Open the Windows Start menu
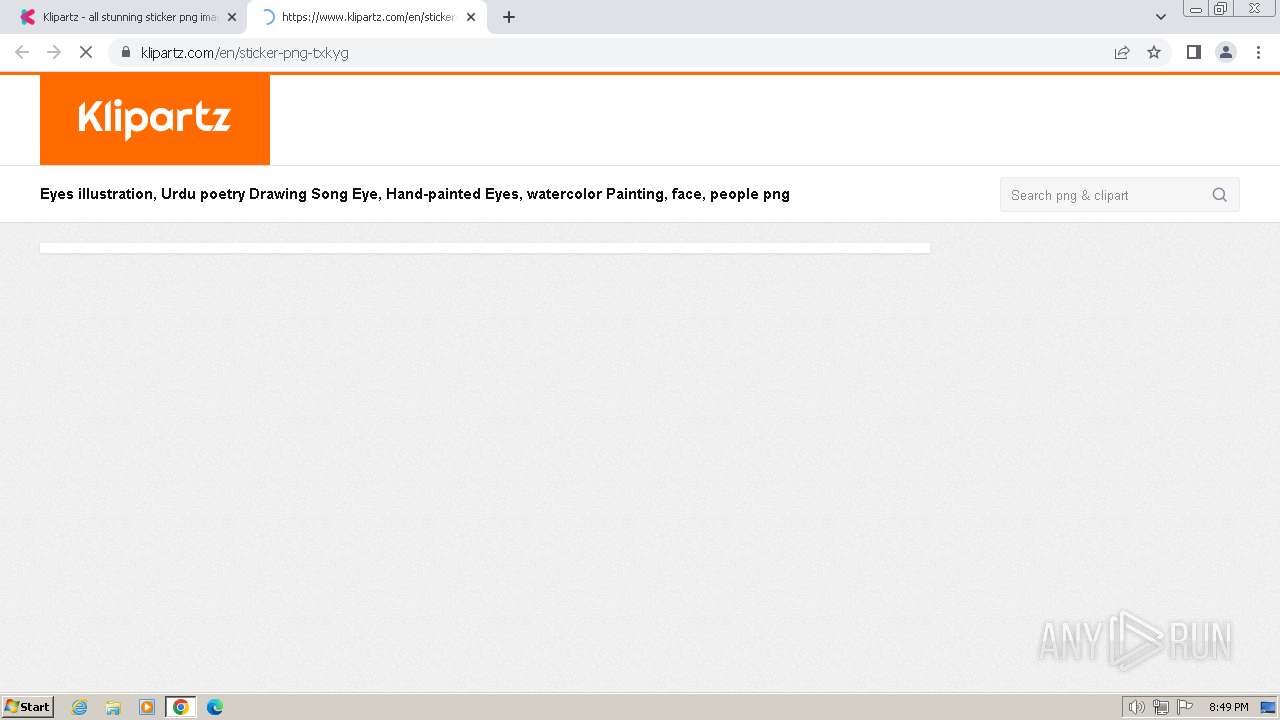Screen dimensions: 1280x720 pos(27,707)
